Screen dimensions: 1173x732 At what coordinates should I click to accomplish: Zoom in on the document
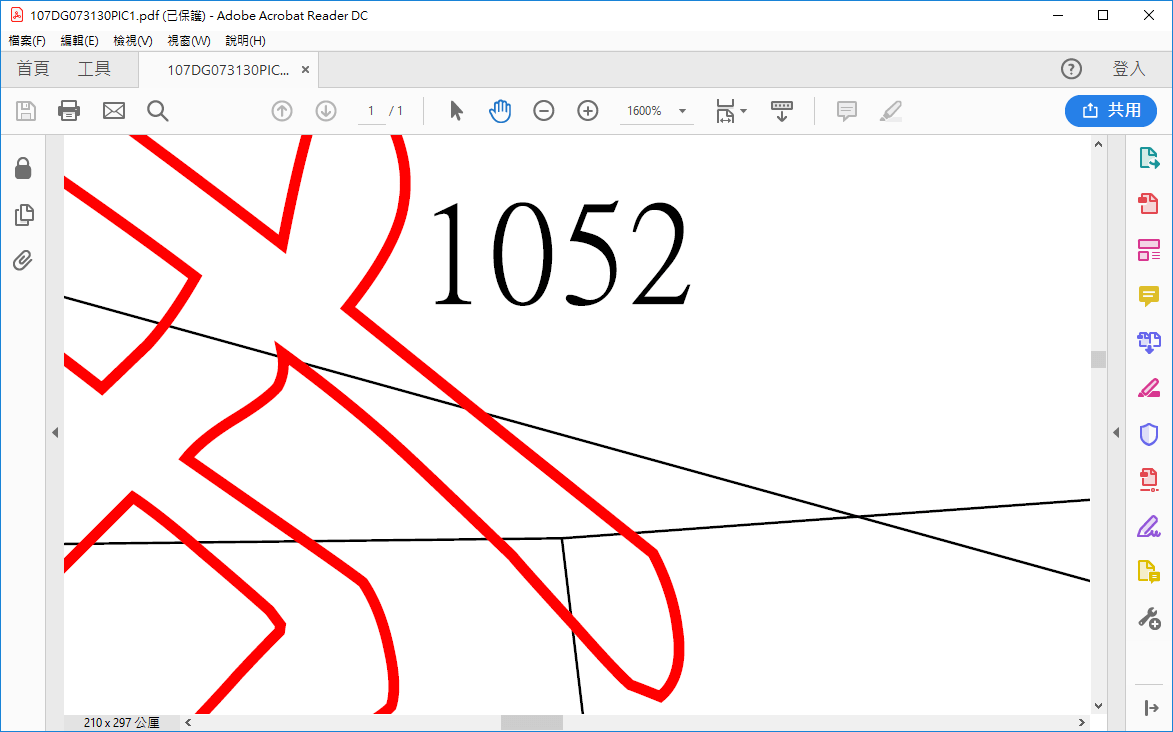coord(587,110)
